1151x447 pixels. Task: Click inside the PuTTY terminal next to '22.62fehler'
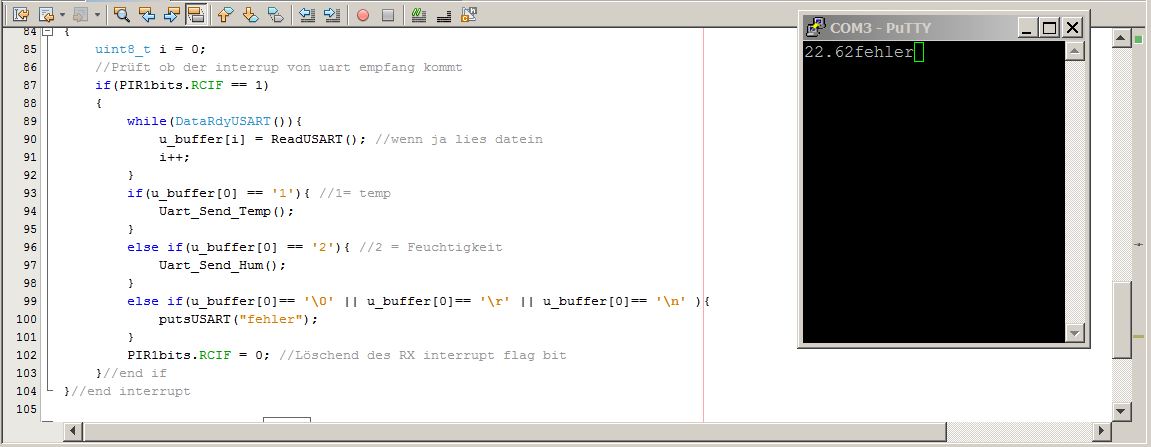point(919,52)
